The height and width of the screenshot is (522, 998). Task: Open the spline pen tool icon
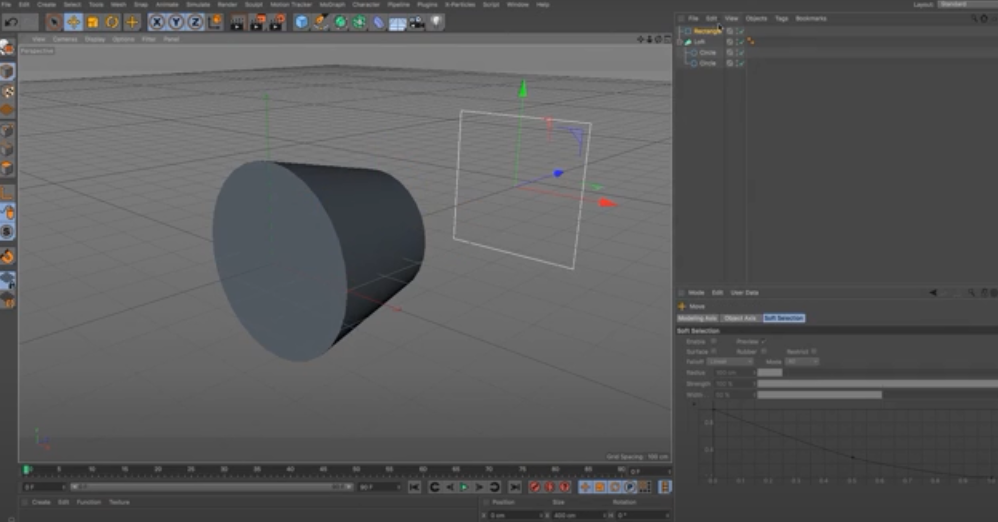321,22
